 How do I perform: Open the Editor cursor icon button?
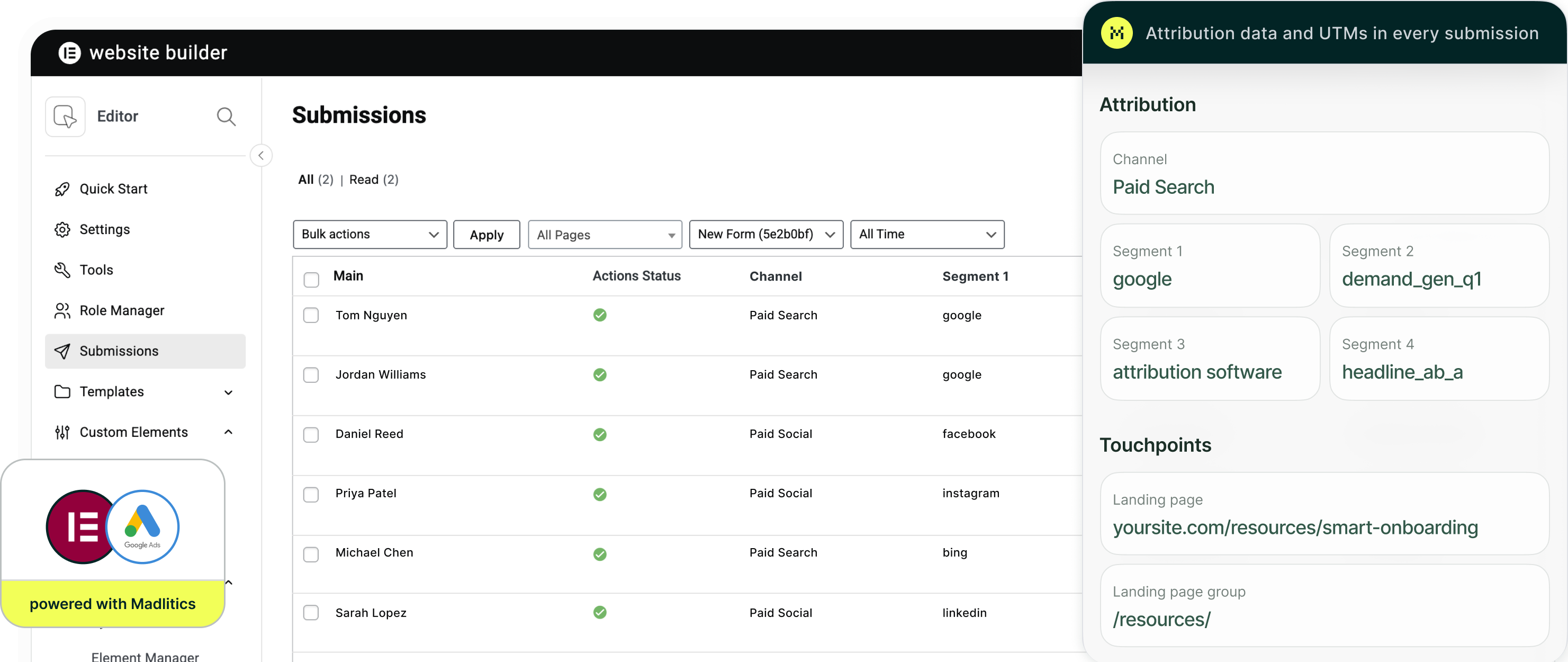tap(65, 117)
